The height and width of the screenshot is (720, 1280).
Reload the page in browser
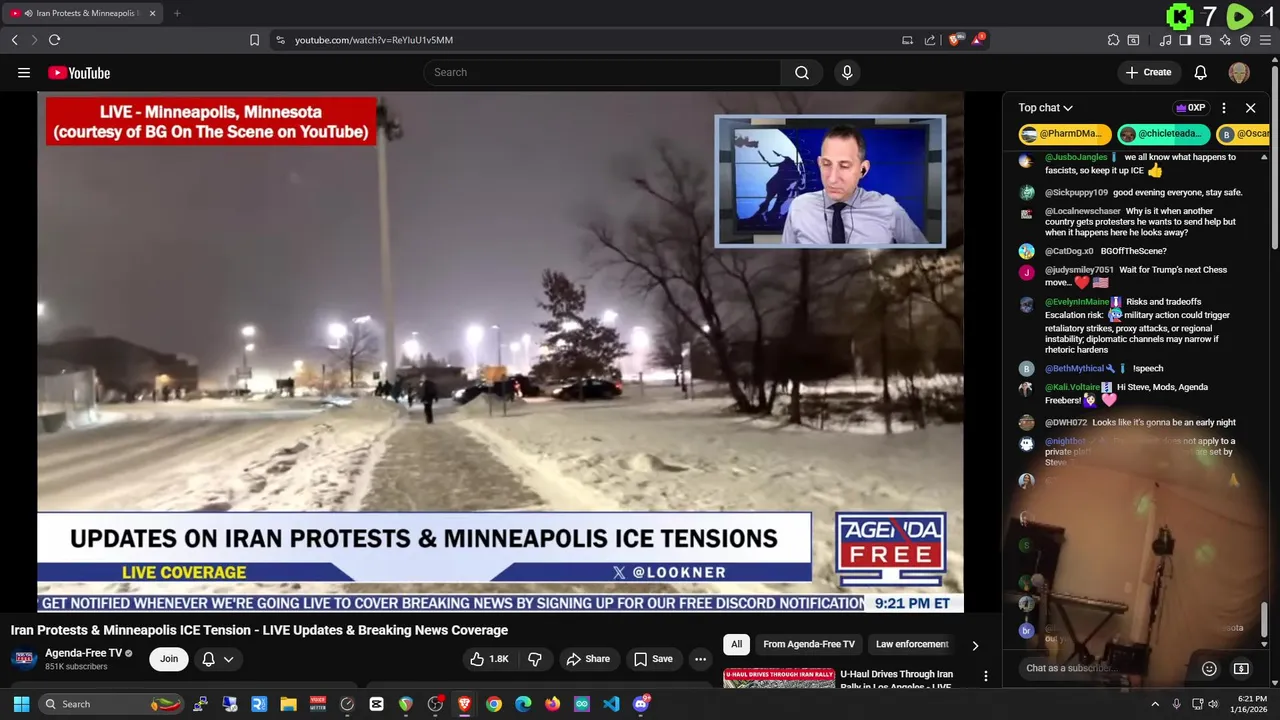54,40
